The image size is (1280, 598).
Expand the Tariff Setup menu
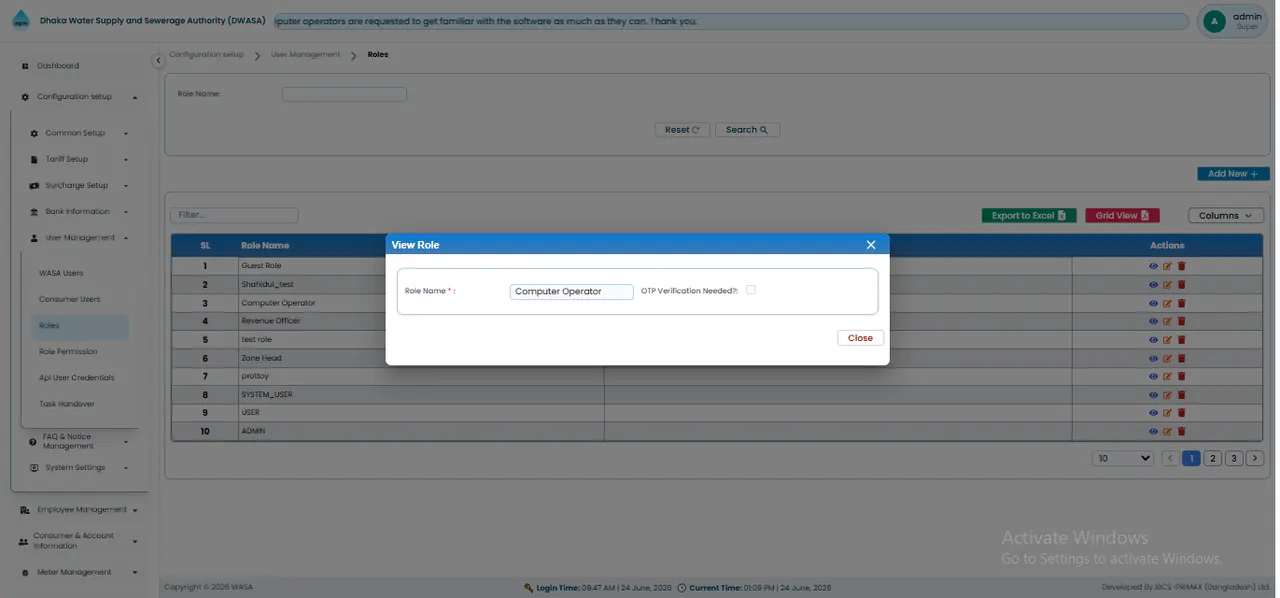pyautogui.click(x=78, y=159)
